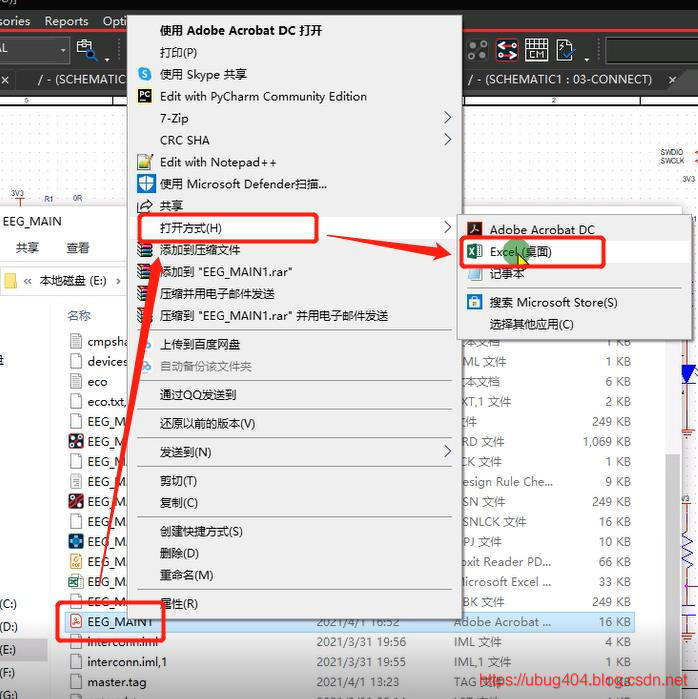The height and width of the screenshot is (699, 698).
Task: Click the CM constraint manager toolbar icon
Action: pyautogui.click(x=536, y=49)
